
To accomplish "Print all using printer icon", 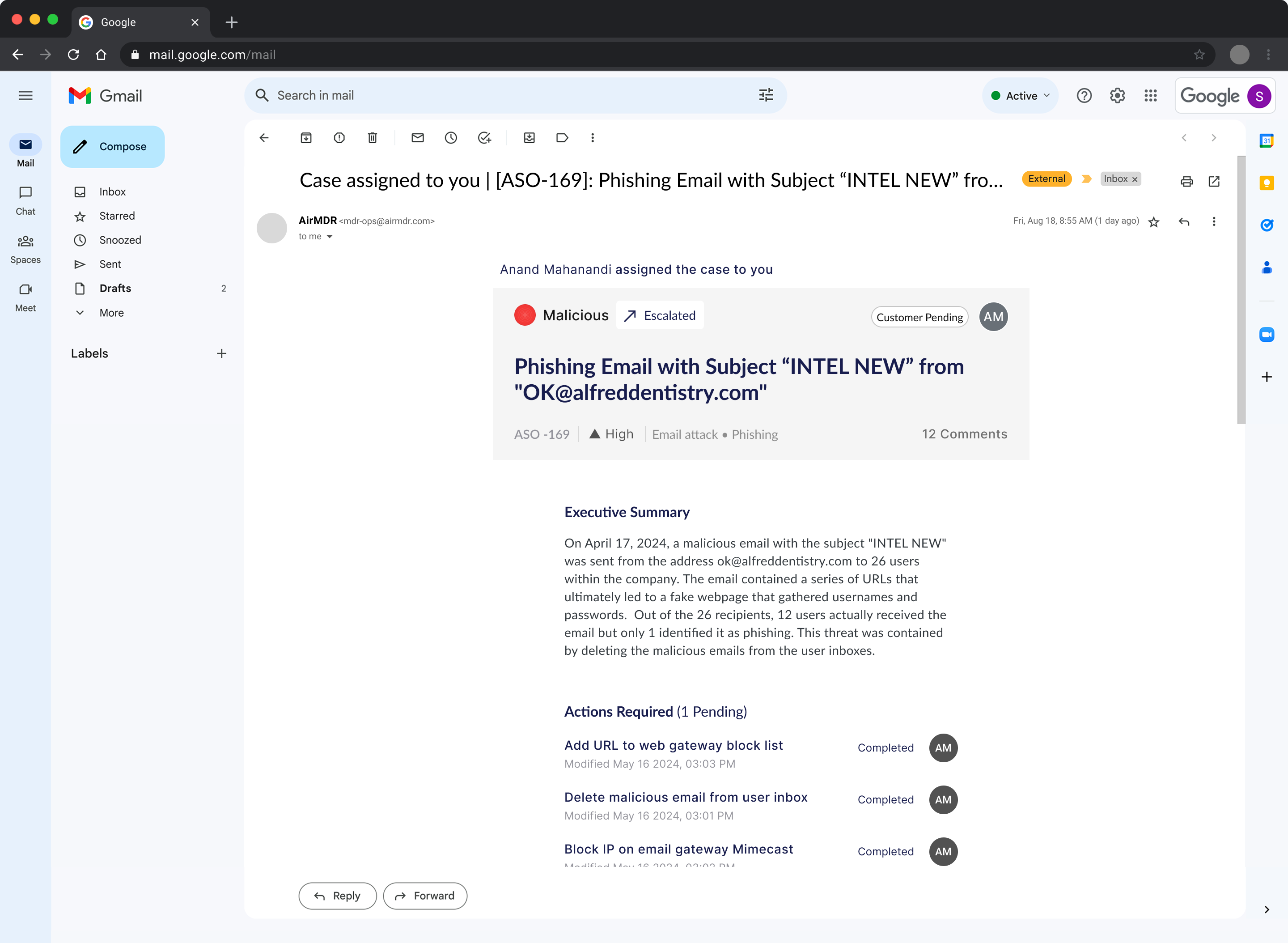I will (1186, 182).
